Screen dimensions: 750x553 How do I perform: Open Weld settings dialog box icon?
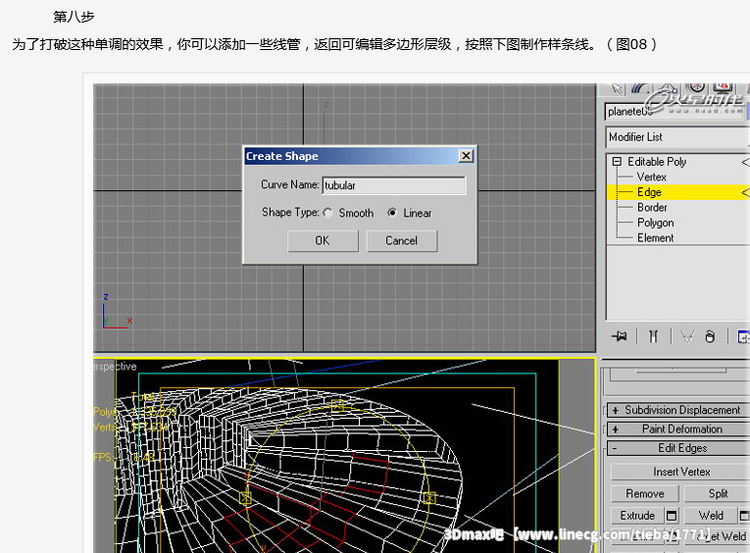tap(744, 516)
